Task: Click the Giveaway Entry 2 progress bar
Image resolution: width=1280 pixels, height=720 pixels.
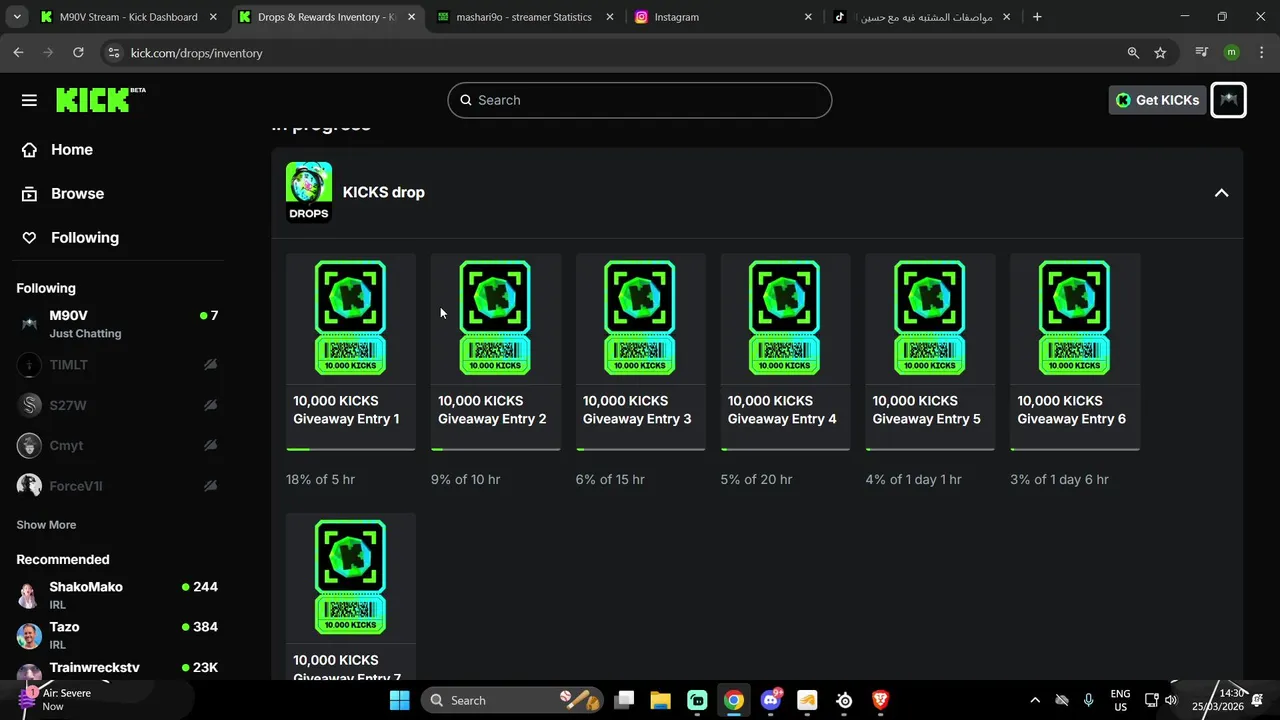Action: coord(496,449)
